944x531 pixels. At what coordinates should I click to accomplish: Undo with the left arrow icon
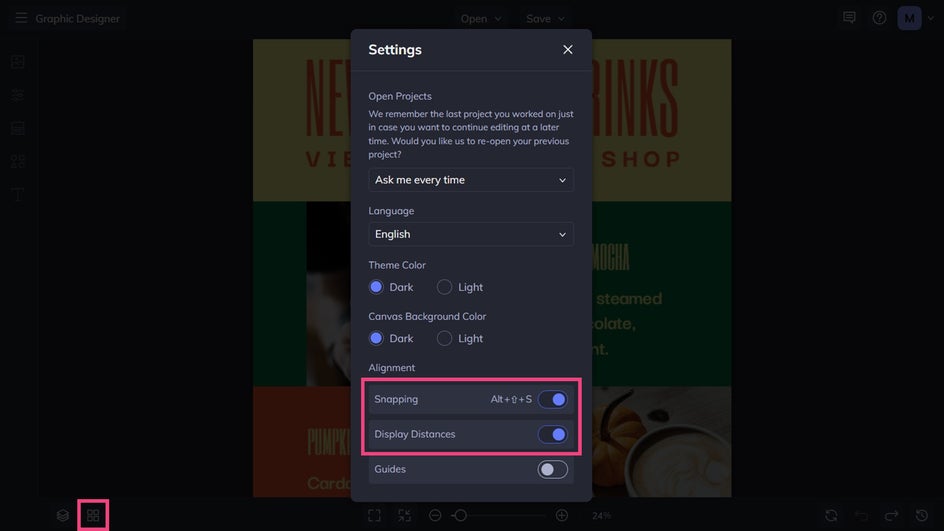(x=862, y=515)
